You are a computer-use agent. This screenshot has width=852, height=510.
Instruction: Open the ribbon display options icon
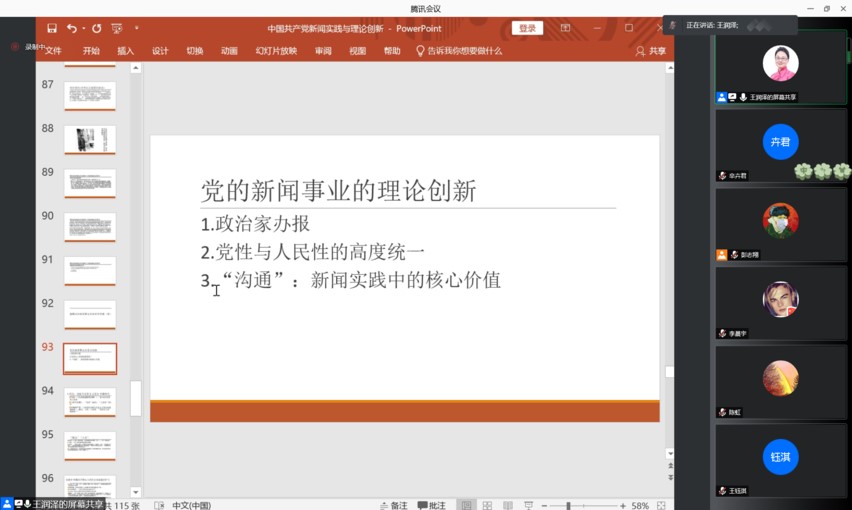pos(566,29)
